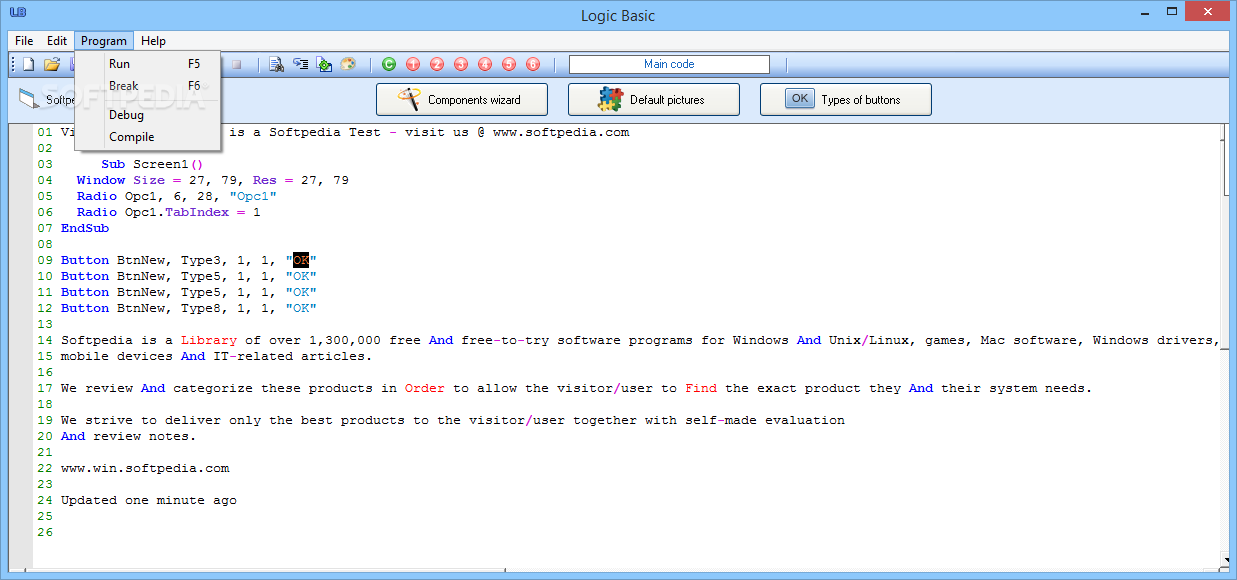
Task: Click the red circle numbered 5
Action: coord(509,64)
